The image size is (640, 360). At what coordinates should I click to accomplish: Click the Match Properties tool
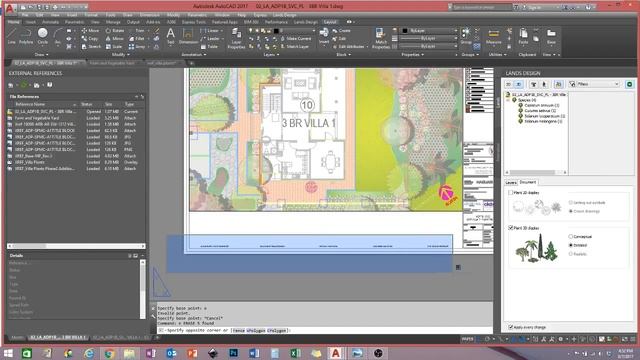click(x=381, y=38)
